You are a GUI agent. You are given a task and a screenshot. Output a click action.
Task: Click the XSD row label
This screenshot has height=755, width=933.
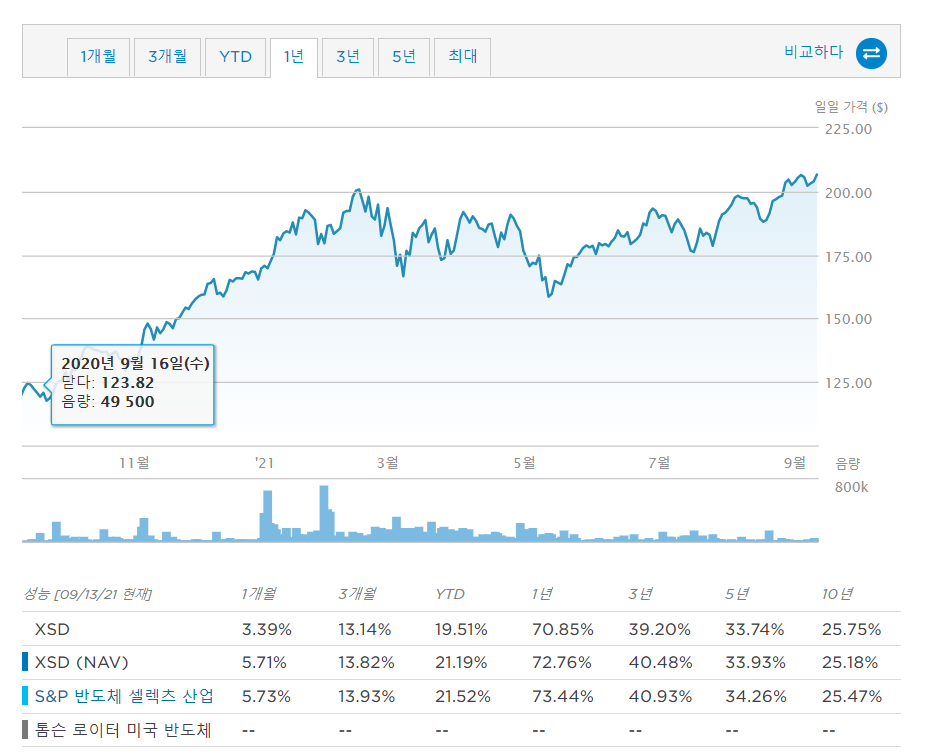click(x=52, y=629)
